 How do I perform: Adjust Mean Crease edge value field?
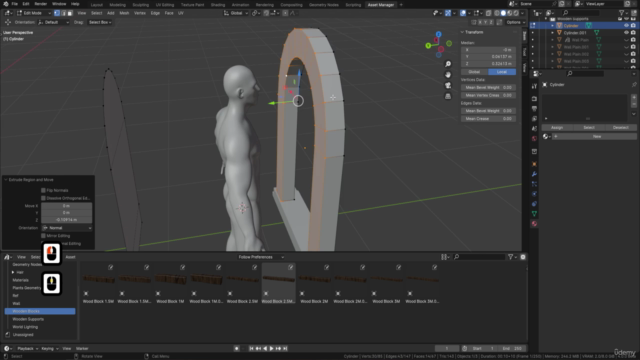489,119
